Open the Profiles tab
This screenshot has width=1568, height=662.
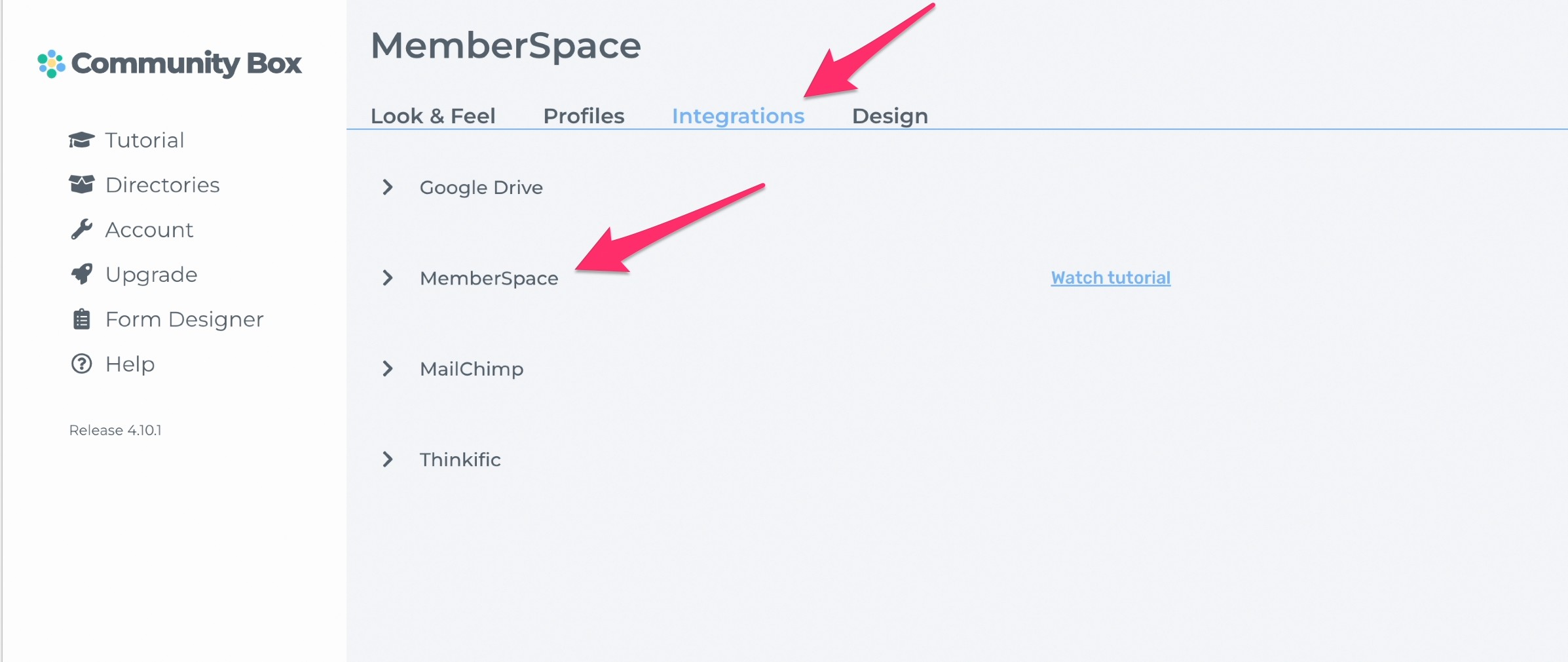pos(583,115)
